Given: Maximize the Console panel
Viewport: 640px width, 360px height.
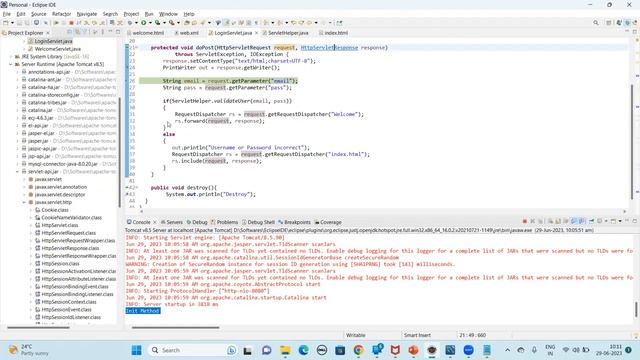Looking at the screenshot, I should point(635,221).
